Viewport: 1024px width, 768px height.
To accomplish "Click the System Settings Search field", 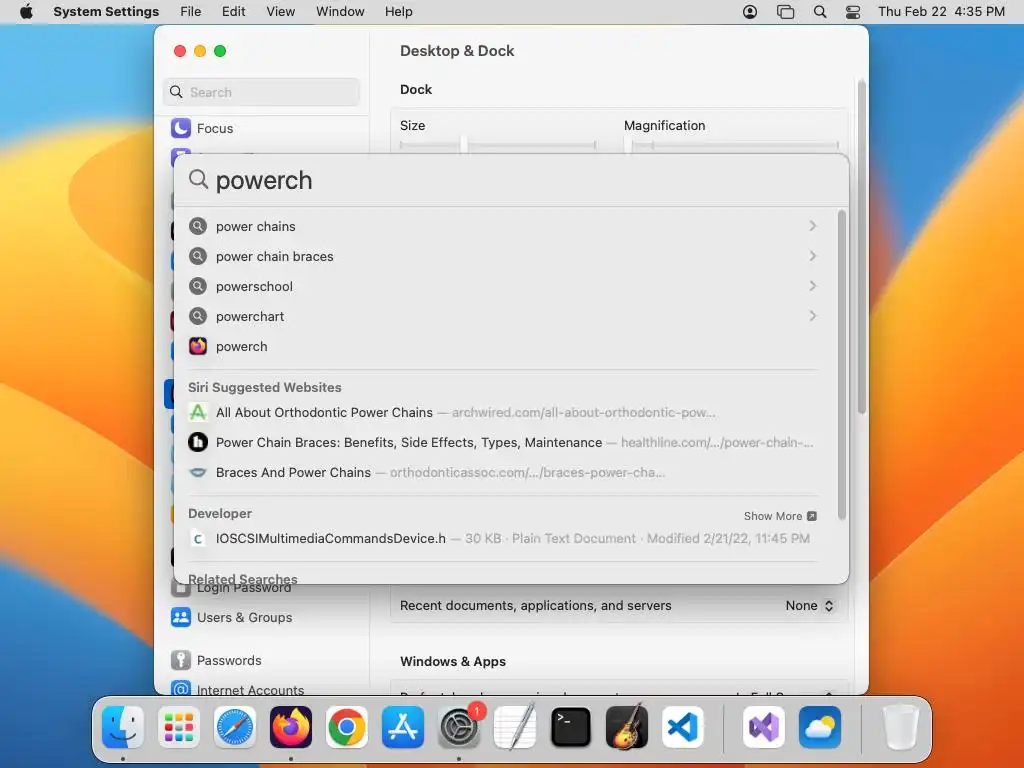I will pyautogui.click(x=261, y=92).
